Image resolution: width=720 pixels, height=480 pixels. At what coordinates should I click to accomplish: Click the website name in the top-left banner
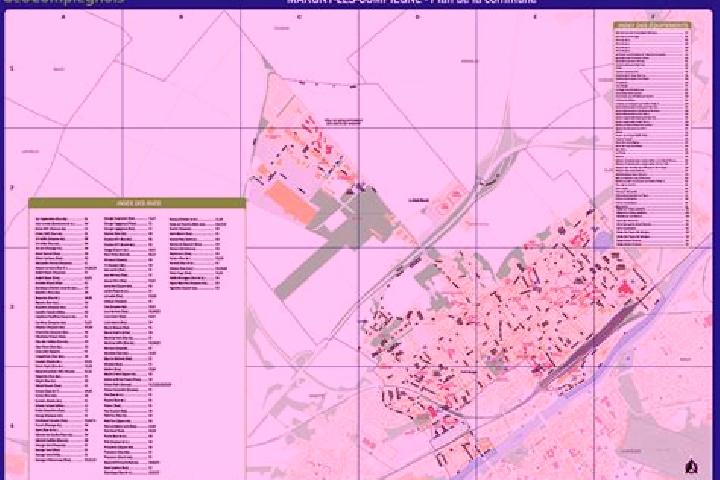tap(64, 2)
